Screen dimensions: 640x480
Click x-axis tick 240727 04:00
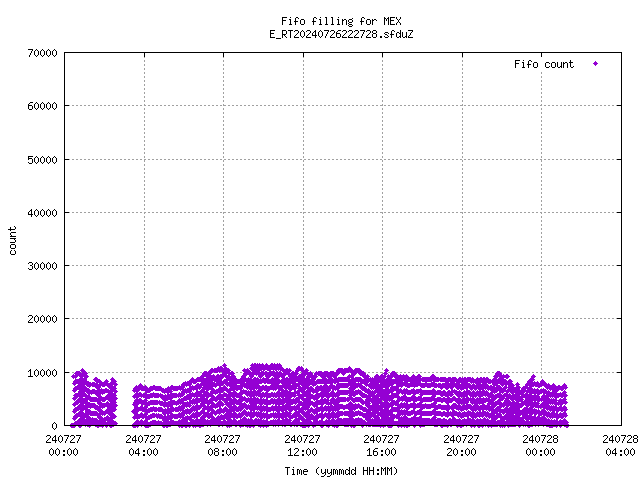pyautogui.click(x=143, y=446)
